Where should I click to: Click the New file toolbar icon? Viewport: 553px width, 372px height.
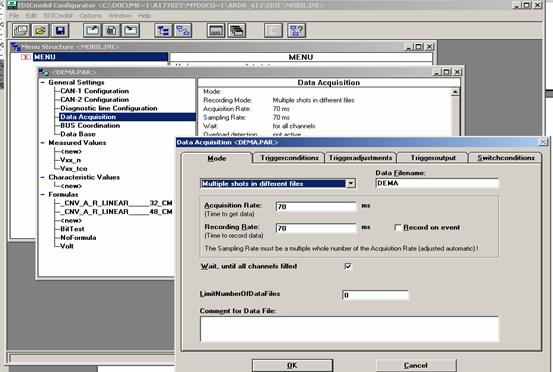21,31
